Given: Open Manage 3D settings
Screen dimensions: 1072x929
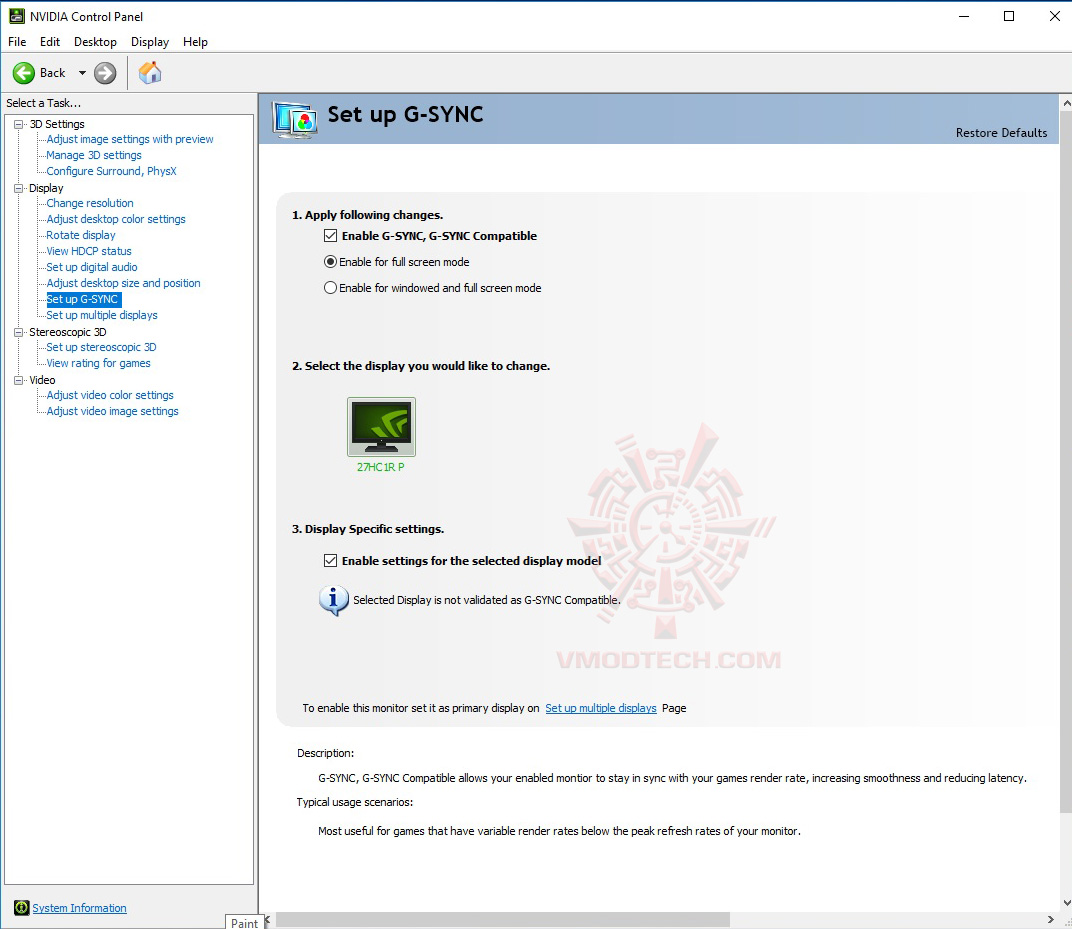Looking at the screenshot, I should 94,155.
